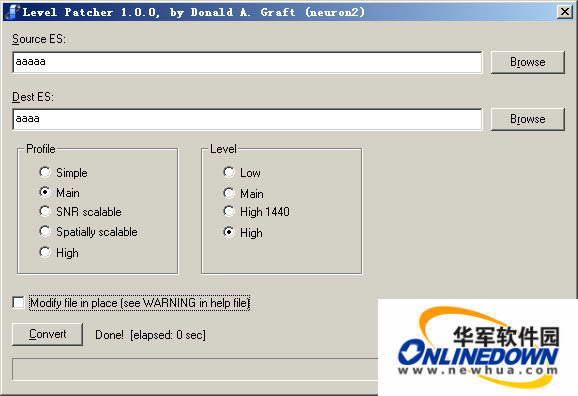Browse for the Source ES file
Screen dimensions: 578x396
coord(527,62)
